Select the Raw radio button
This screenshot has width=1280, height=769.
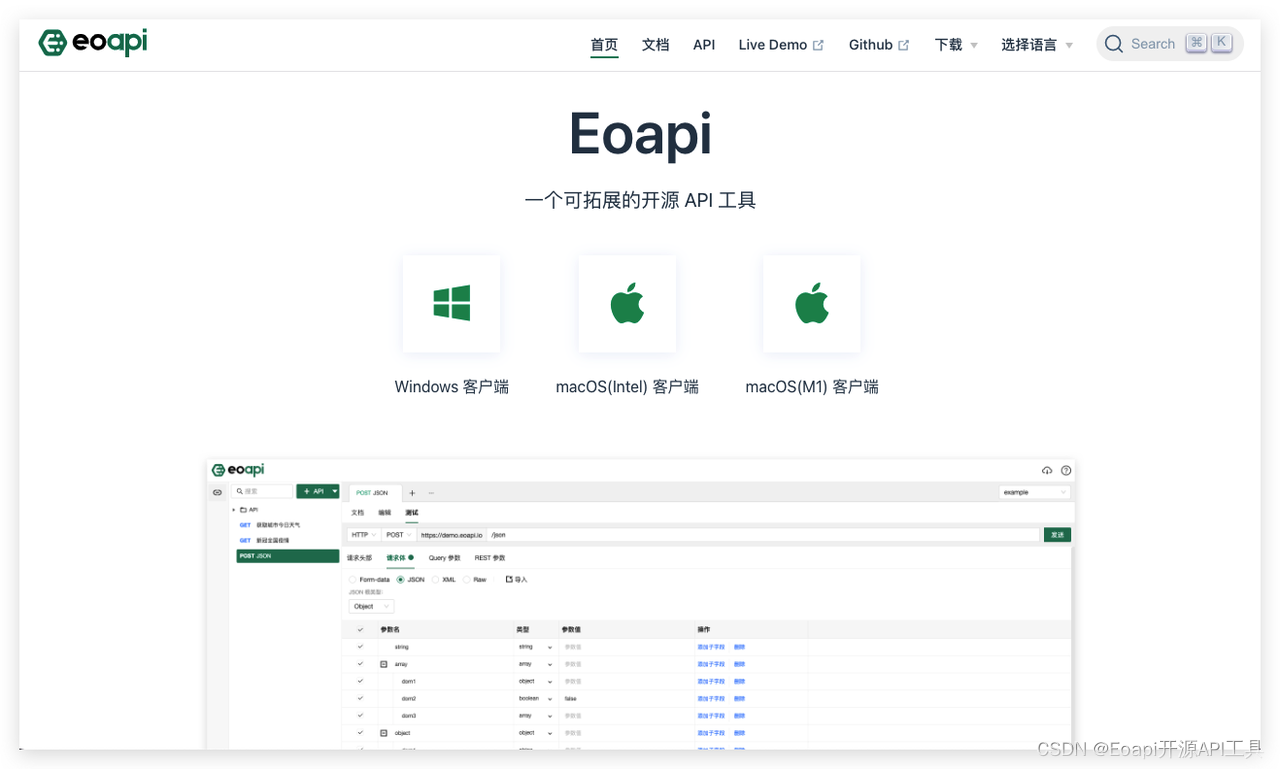(x=466, y=580)
